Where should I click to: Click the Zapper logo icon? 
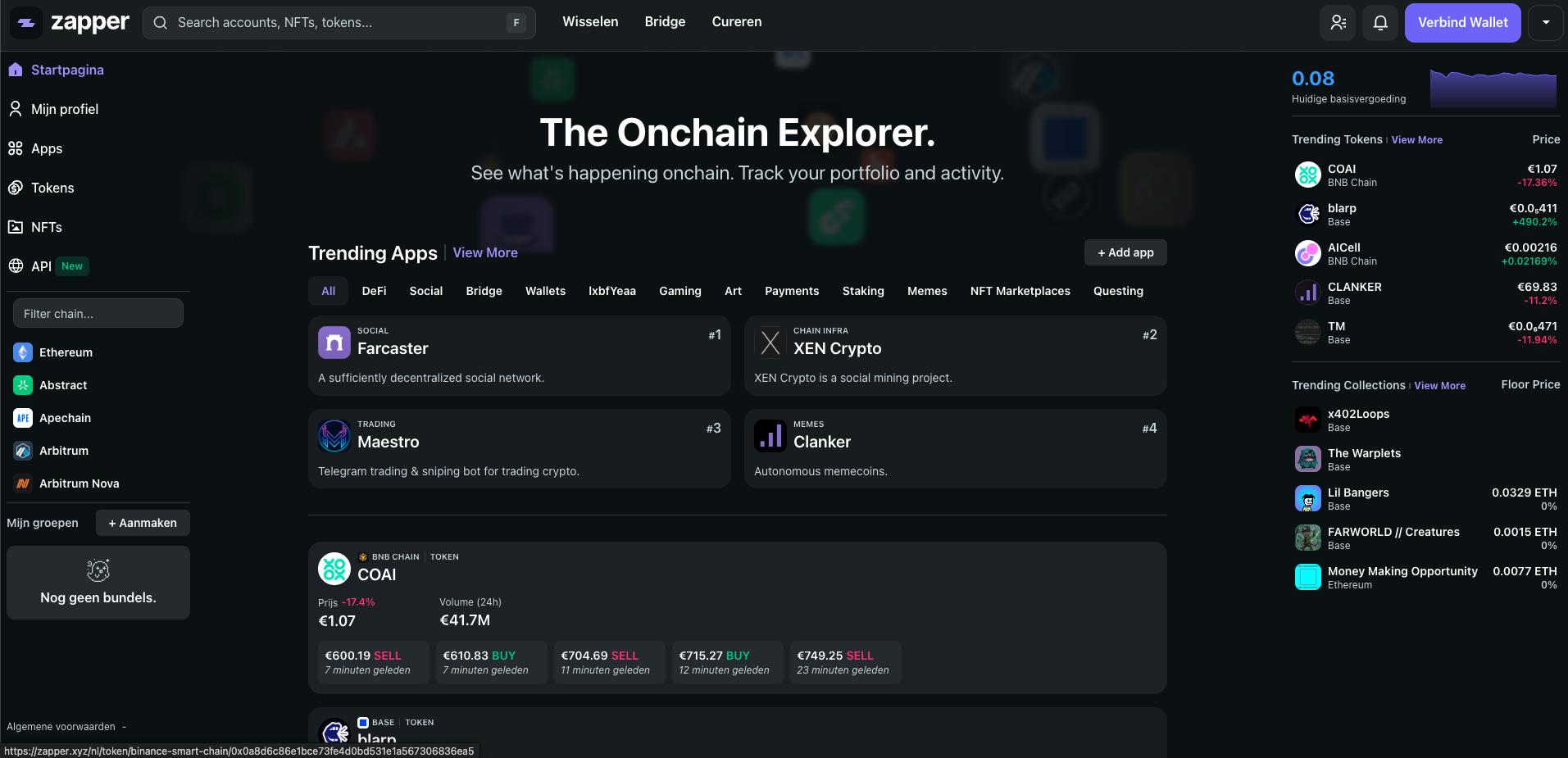click(26, 23)
